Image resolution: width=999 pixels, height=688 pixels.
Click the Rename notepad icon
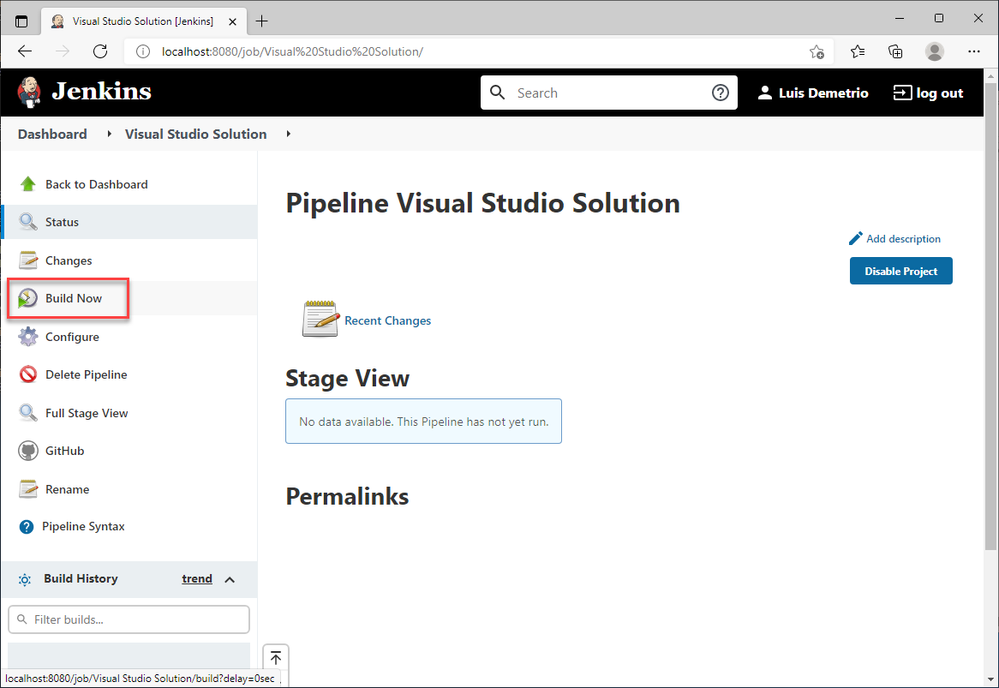(28, 489)
